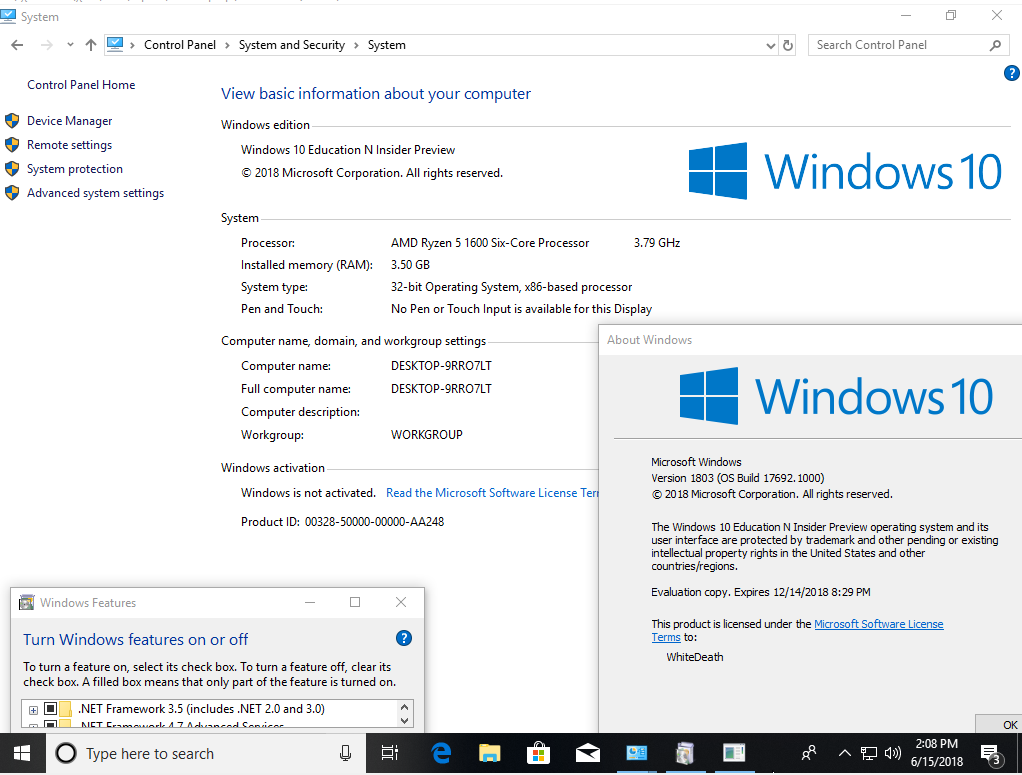Click the Advanced system settings link
The width and height of the screenshot is (1022, 775).
coord(95,193)
